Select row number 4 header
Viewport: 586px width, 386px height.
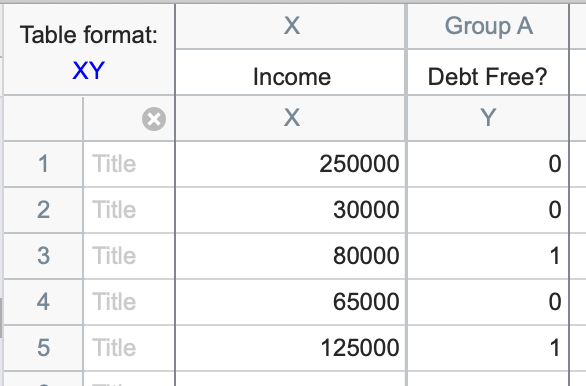(x=43, y=302)
